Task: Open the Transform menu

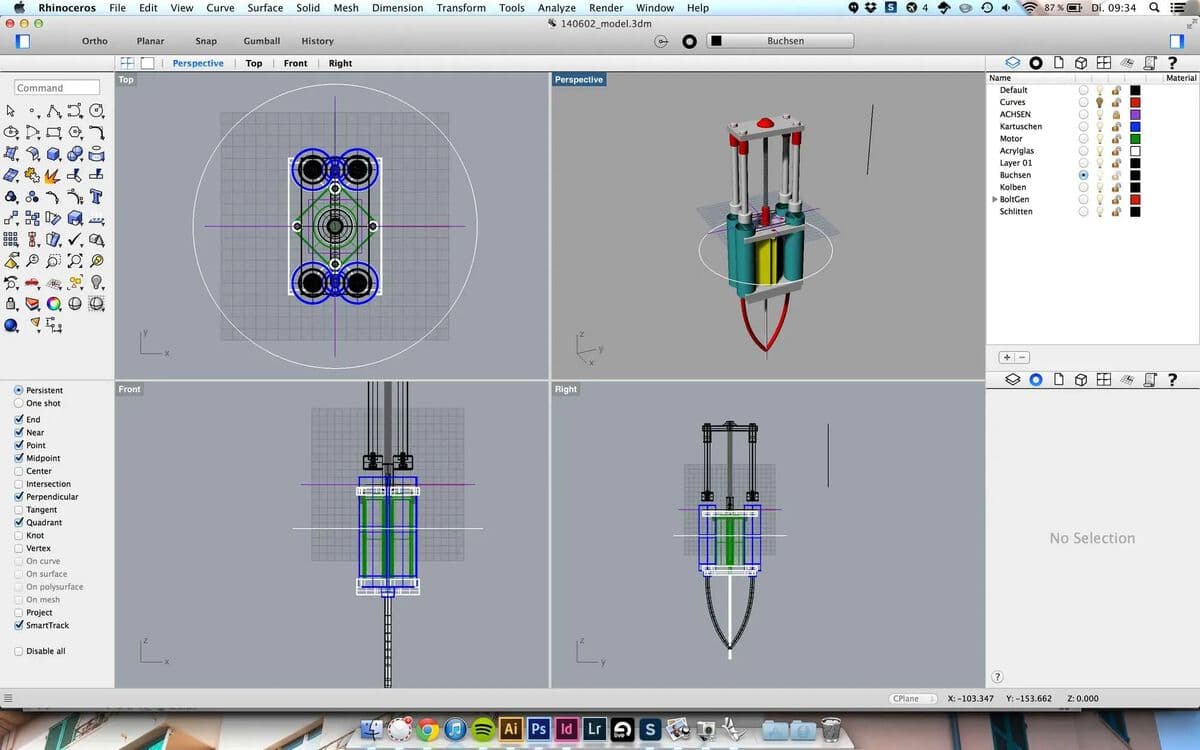Action: click(x=460, y=8)
